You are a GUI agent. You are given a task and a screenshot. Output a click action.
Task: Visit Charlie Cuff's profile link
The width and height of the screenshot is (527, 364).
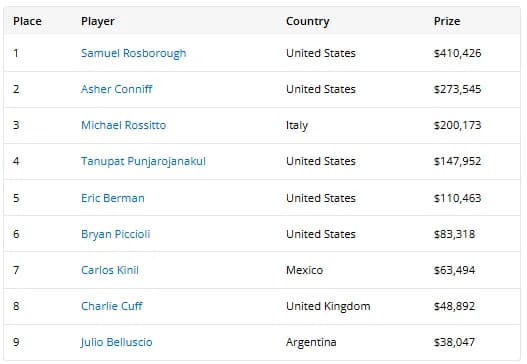coord(112,306)
